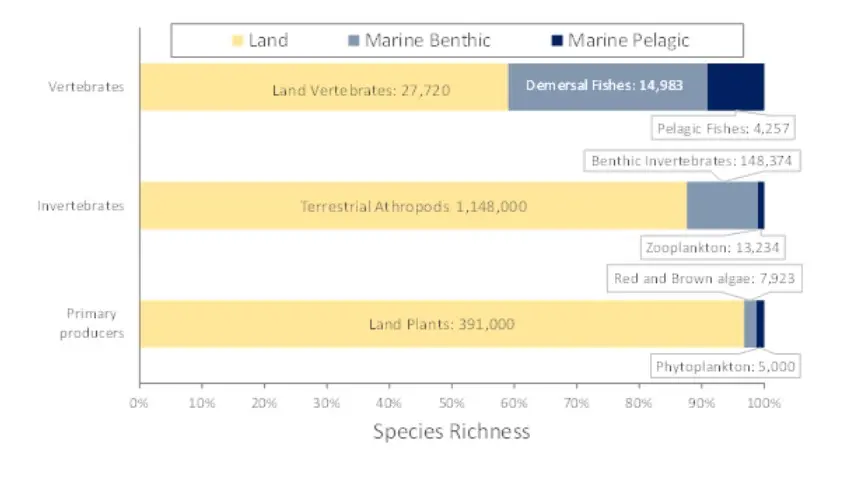The height and width of the screenshot is (479, 862).
Task: Click the 50% tick label on axis
Action: pos(451,402)
